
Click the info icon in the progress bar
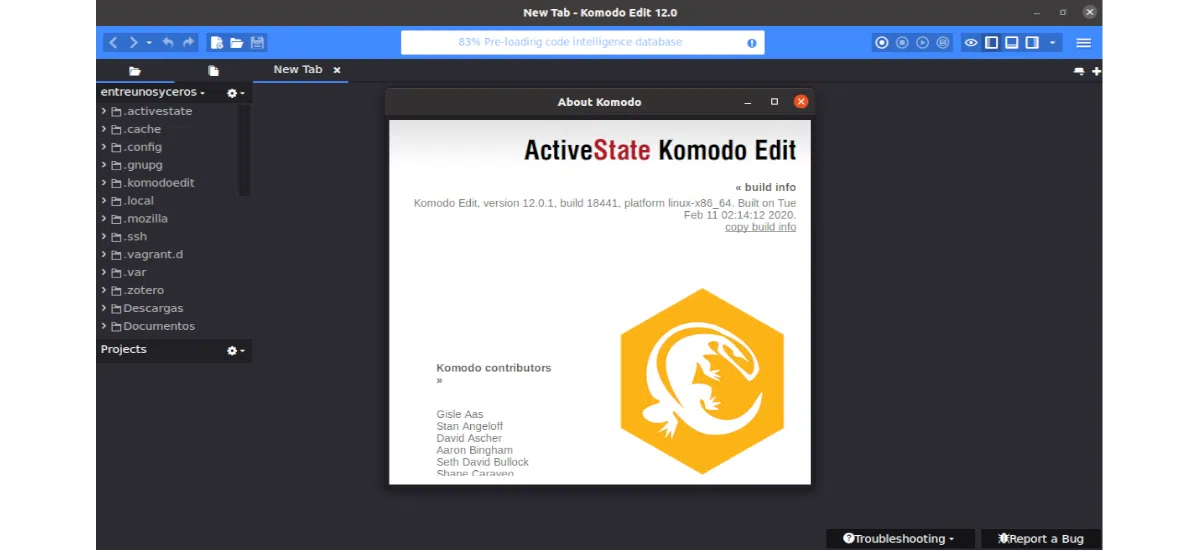click(752, 43)
